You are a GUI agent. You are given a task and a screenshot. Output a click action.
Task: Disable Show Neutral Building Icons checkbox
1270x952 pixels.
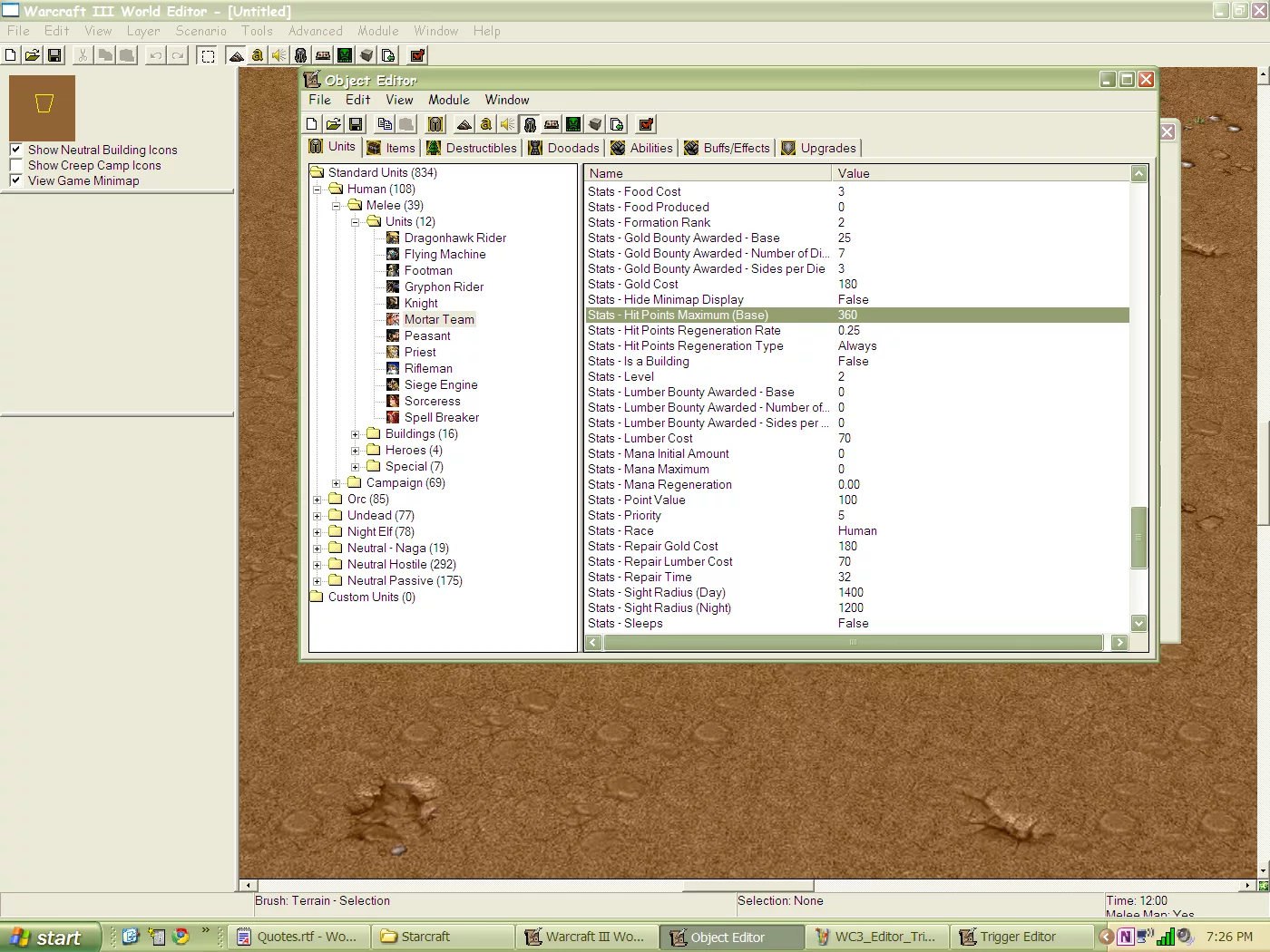(15, 150)
